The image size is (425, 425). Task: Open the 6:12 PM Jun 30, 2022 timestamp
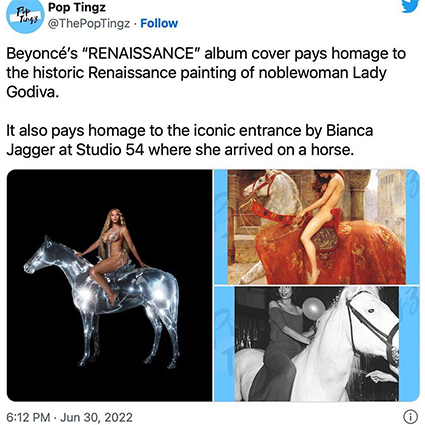tap(69, 417)
